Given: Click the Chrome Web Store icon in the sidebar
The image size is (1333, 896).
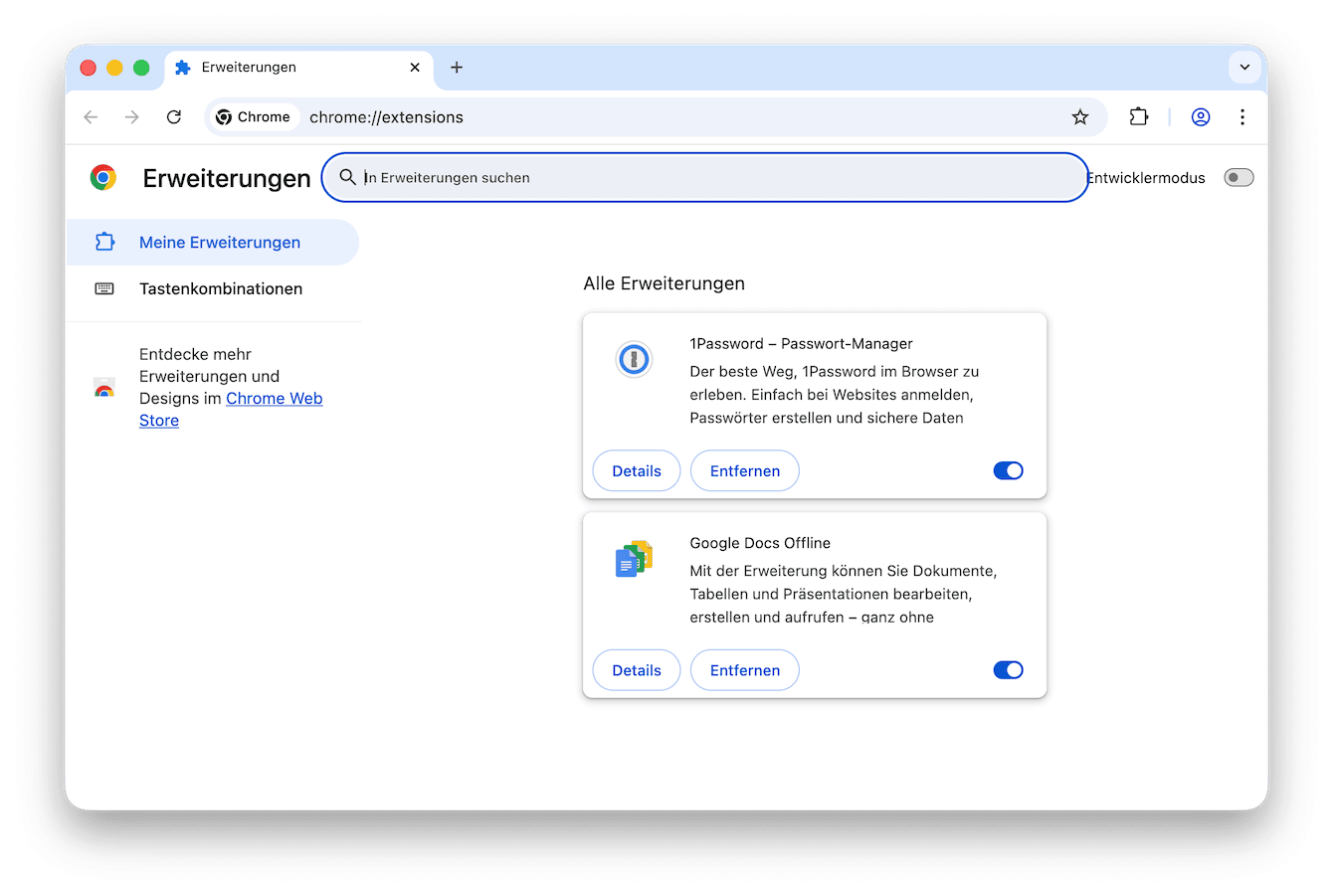Looking at the screenshot, I should 103,388.
